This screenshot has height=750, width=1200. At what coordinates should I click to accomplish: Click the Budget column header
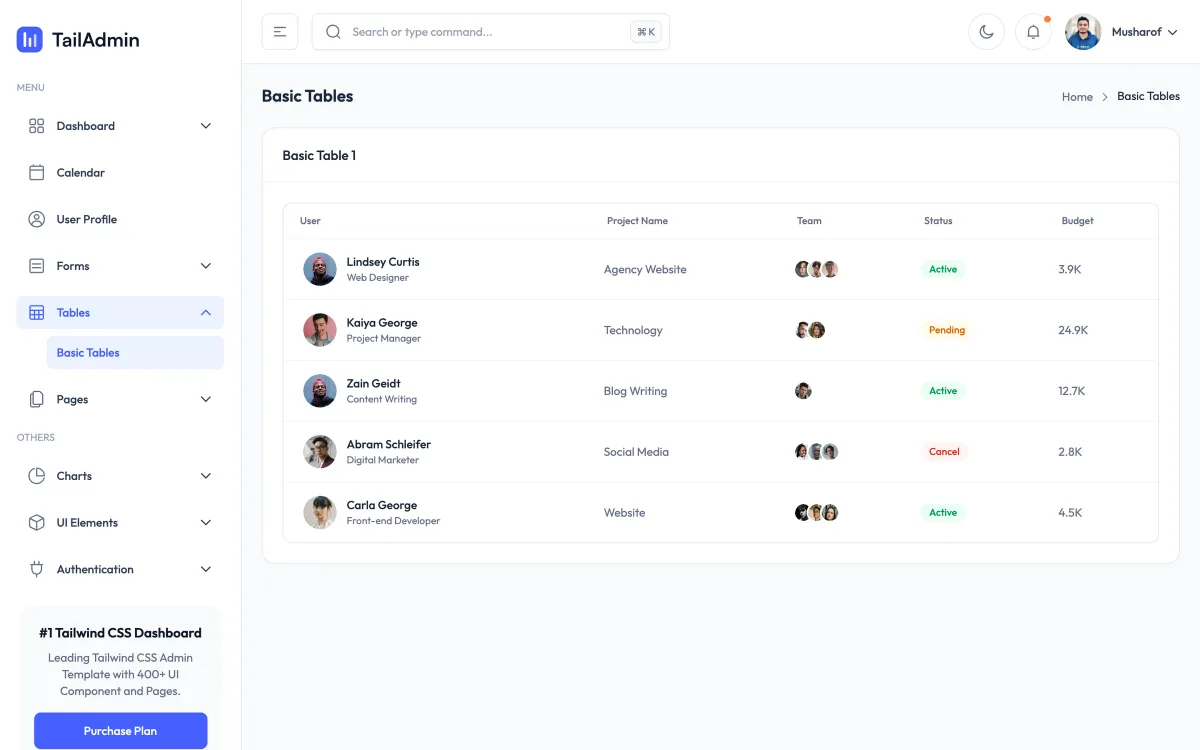pos(1077,221)
